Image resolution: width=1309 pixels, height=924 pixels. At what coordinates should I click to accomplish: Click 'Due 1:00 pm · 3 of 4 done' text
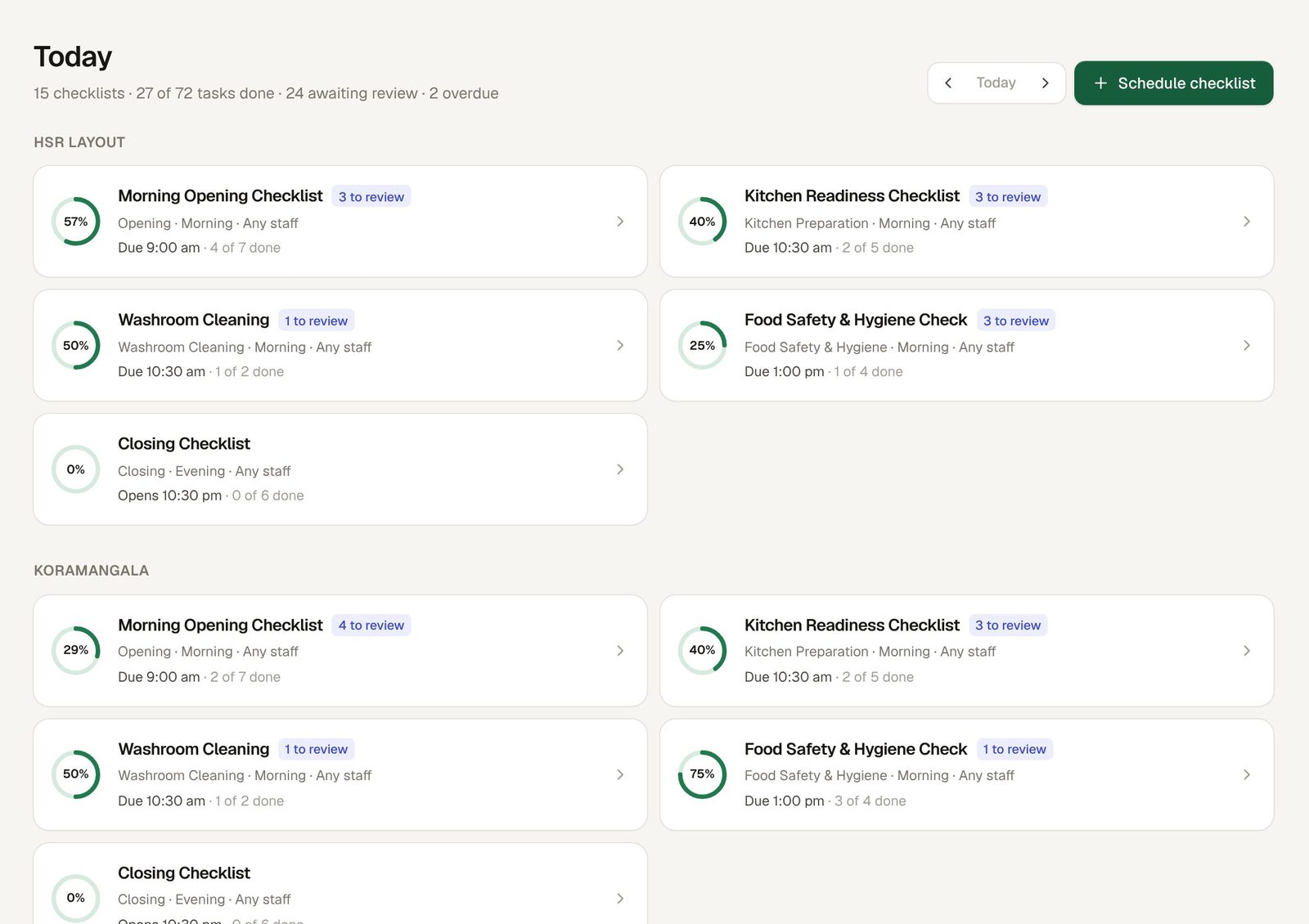825,801
